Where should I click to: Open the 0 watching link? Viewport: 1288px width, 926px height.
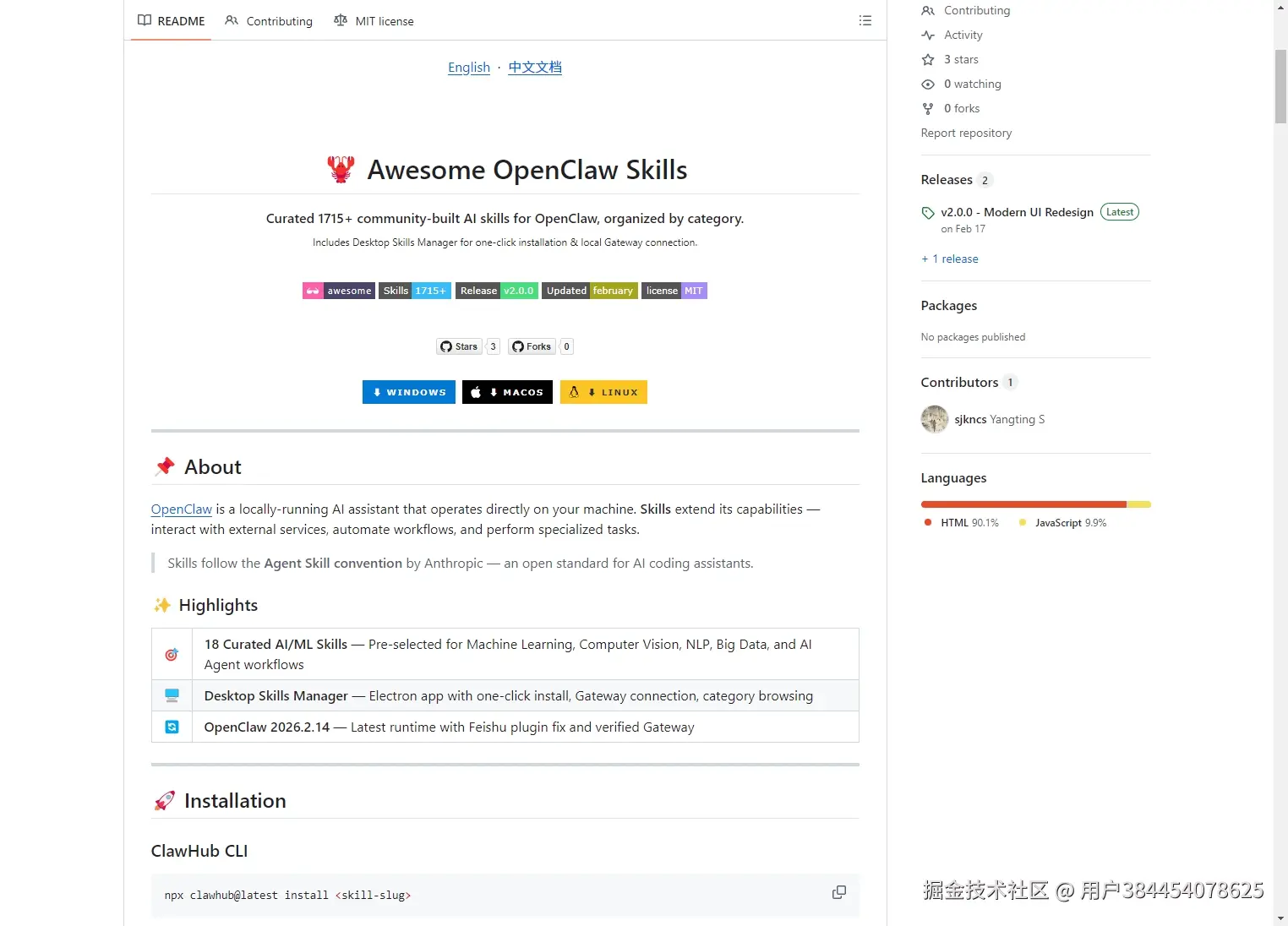coord(973,84)
